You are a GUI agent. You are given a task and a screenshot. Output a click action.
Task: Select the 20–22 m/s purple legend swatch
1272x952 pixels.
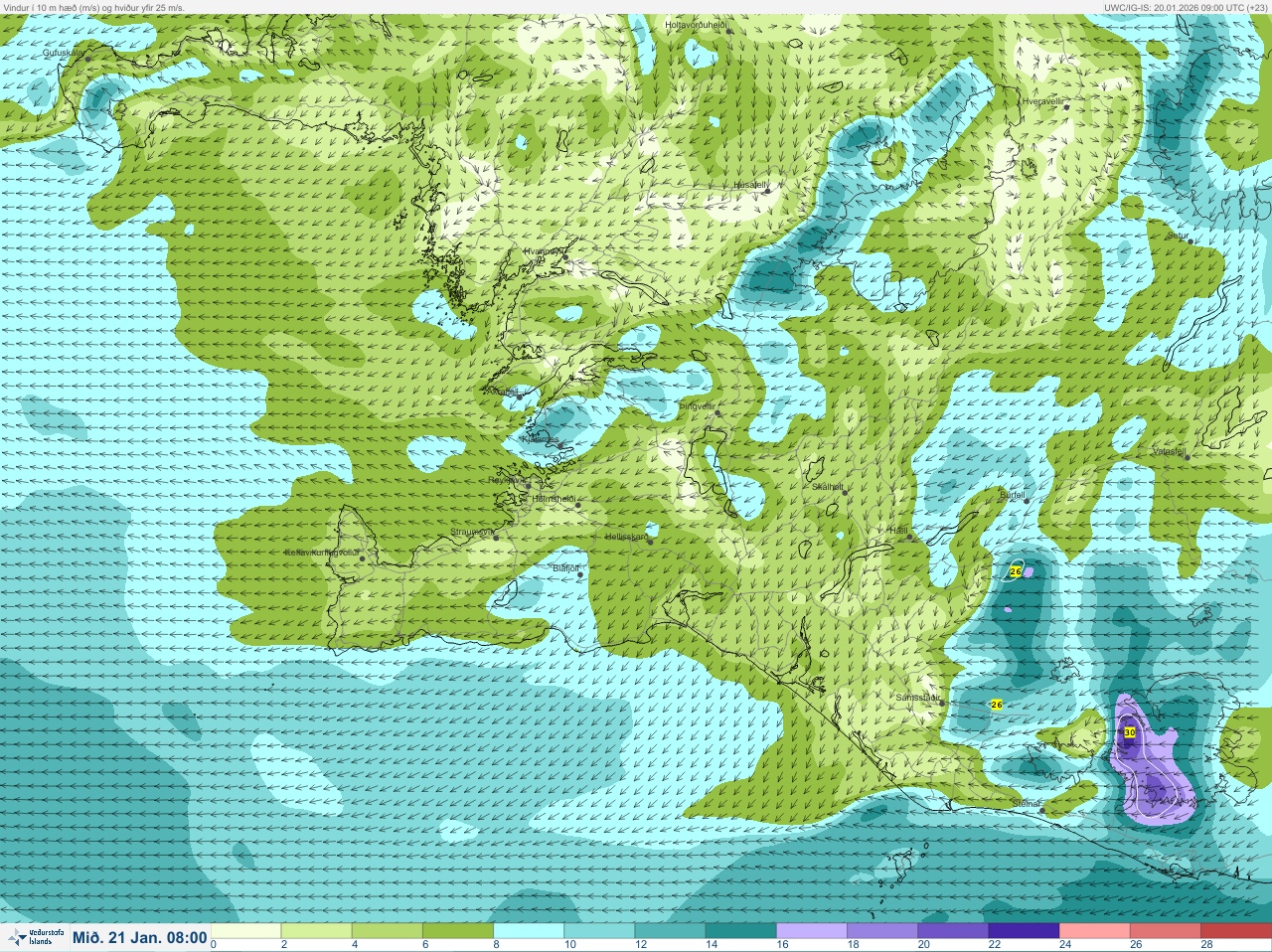click(x=951, y=931)
